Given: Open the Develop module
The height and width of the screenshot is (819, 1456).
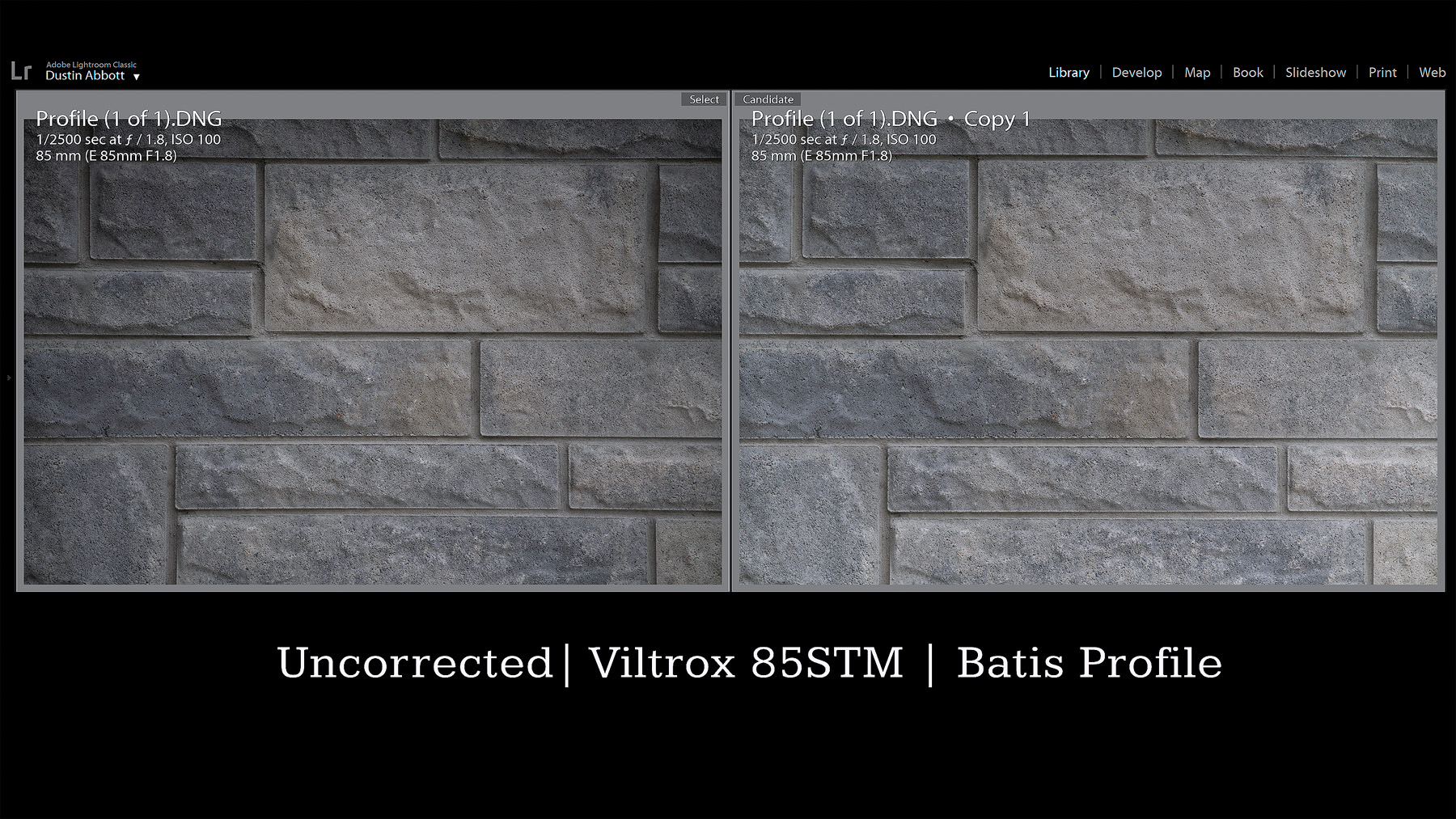Looking at the screenshot, I should coord(1136,73).
